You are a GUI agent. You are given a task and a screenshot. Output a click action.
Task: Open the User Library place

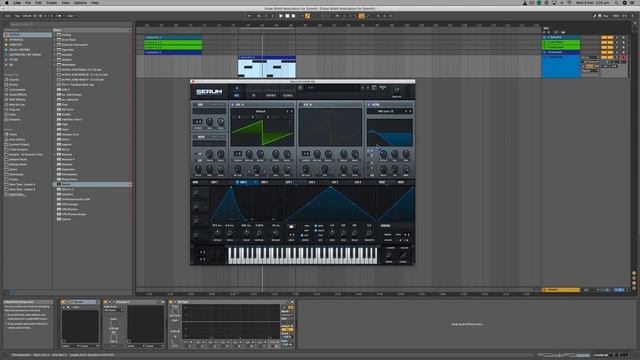click(x=17, y=139)
